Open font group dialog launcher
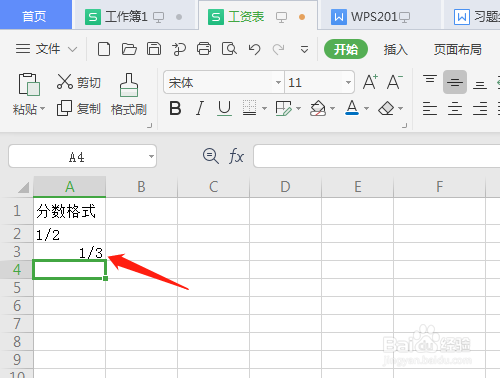Image resolution: width=500 pixels, height=378 pixels. coord(405,125)
